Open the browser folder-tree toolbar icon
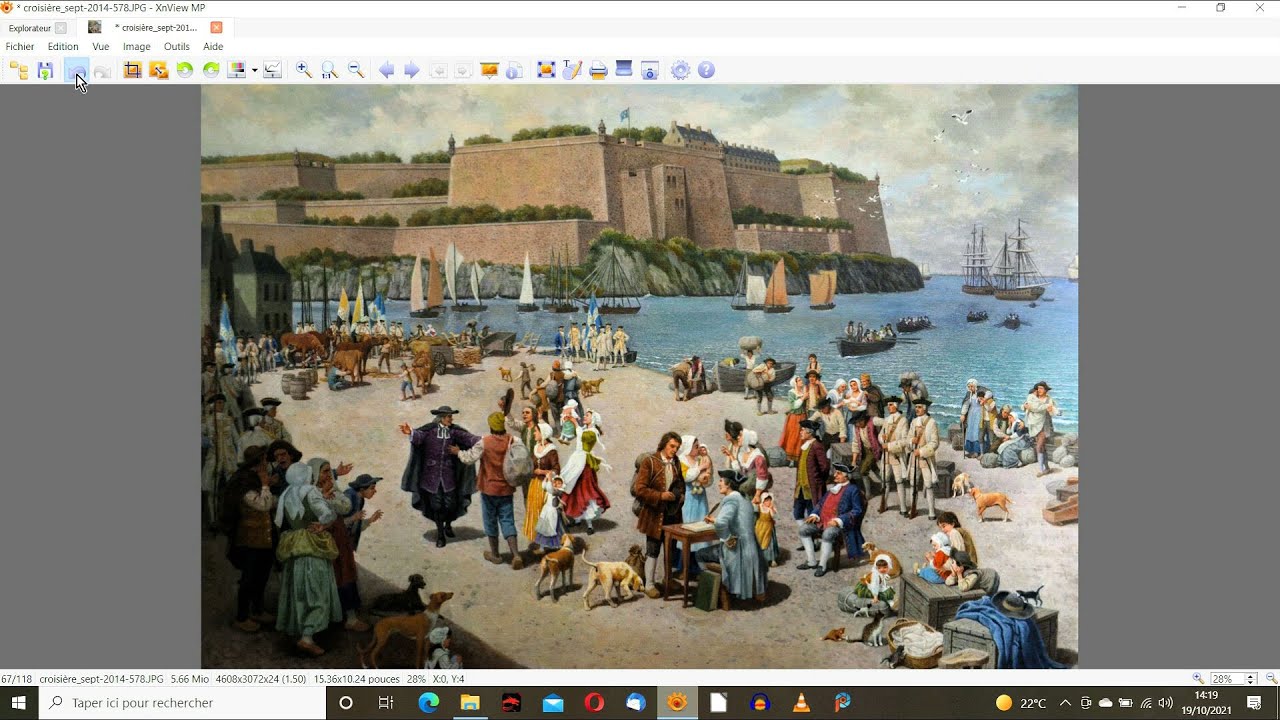Viewport: 1280px width, 720px height. [19, 70]
